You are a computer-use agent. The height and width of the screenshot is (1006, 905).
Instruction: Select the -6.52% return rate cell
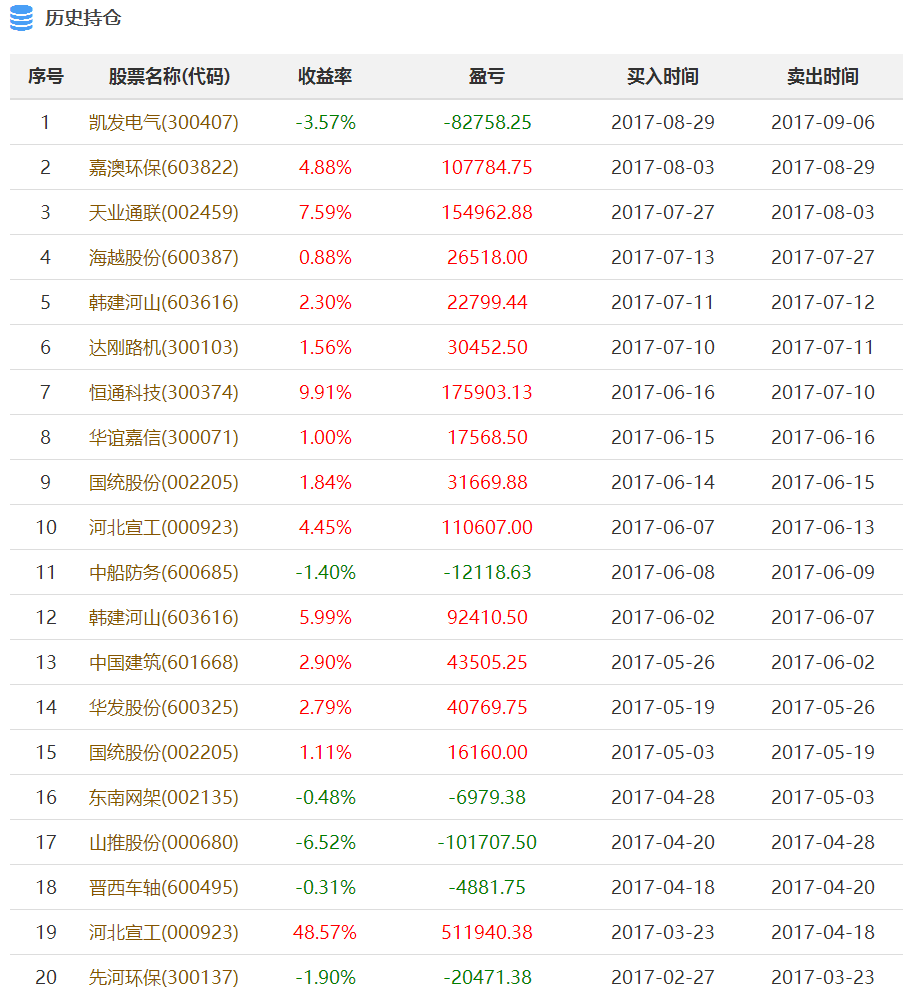tap(325, 842)
